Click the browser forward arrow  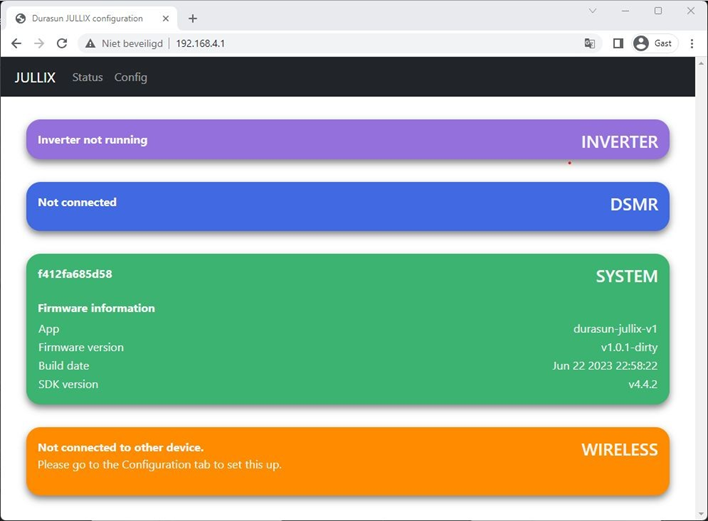pyautogui.click(x=39, y=44)
